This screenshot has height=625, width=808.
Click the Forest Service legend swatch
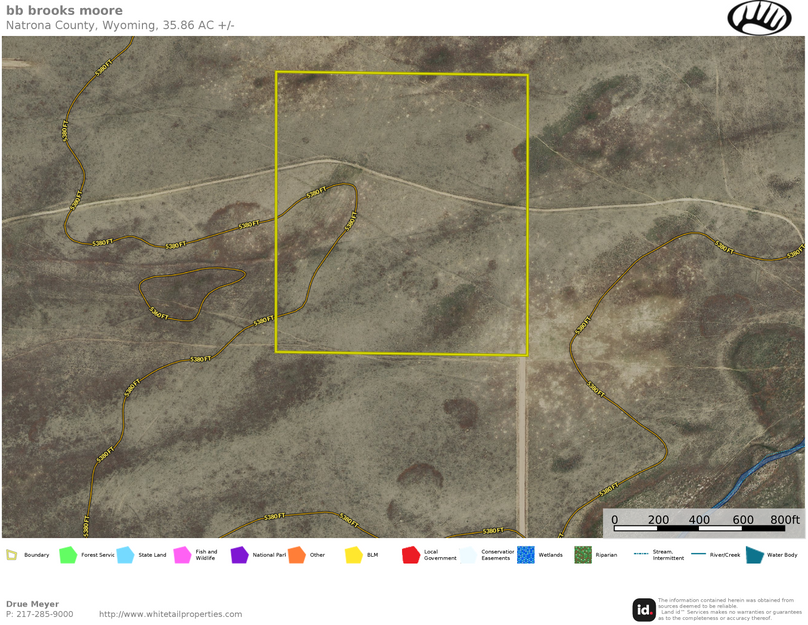click(x=65, y=554)
